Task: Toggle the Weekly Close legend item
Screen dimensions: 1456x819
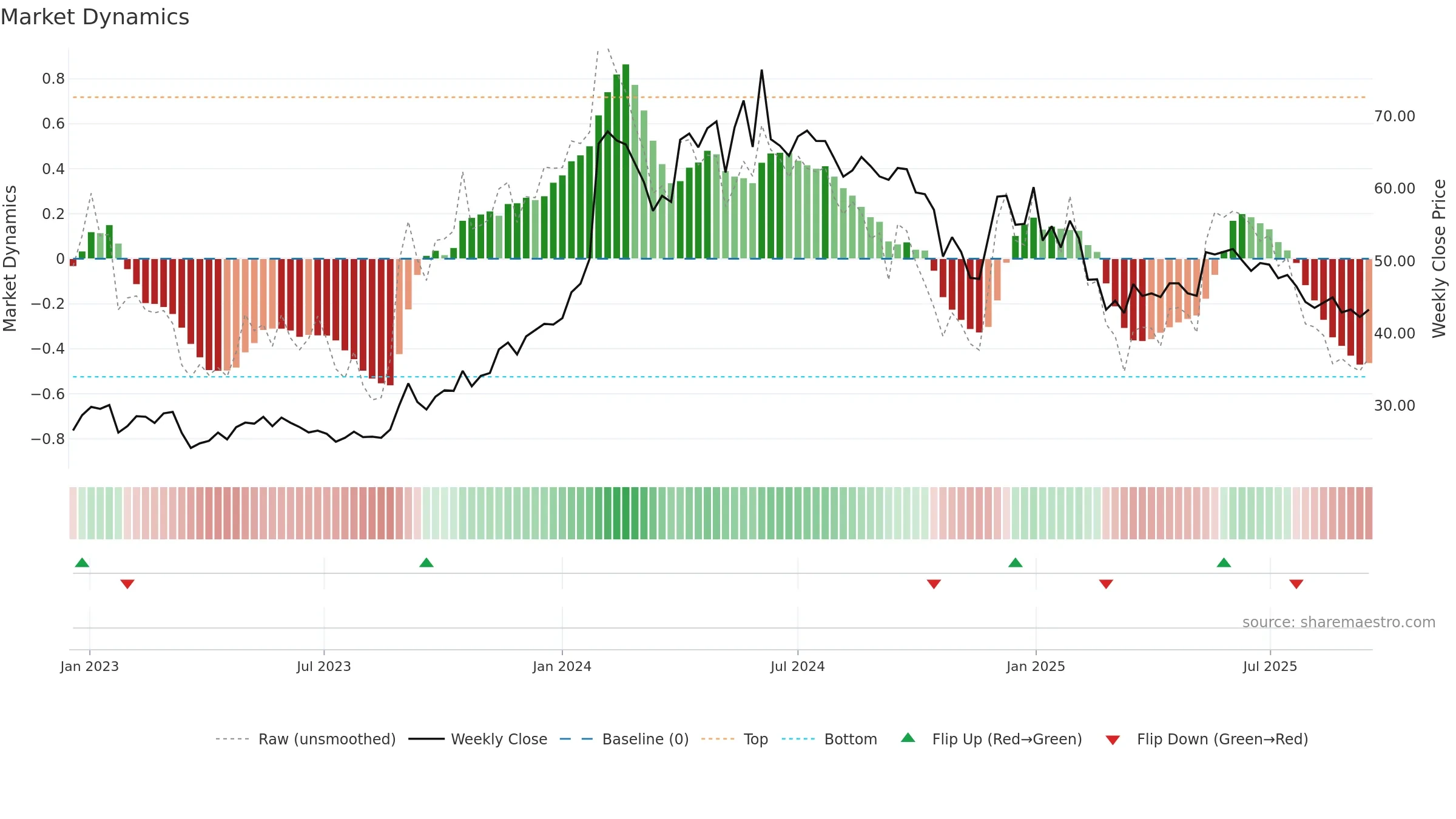Action: (478, 739)
